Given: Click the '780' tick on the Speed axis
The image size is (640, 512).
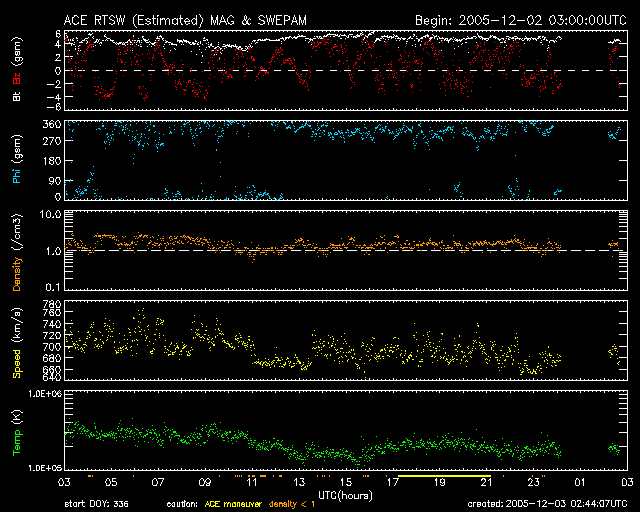Looking at the screenshot, I should coord(52,304).
